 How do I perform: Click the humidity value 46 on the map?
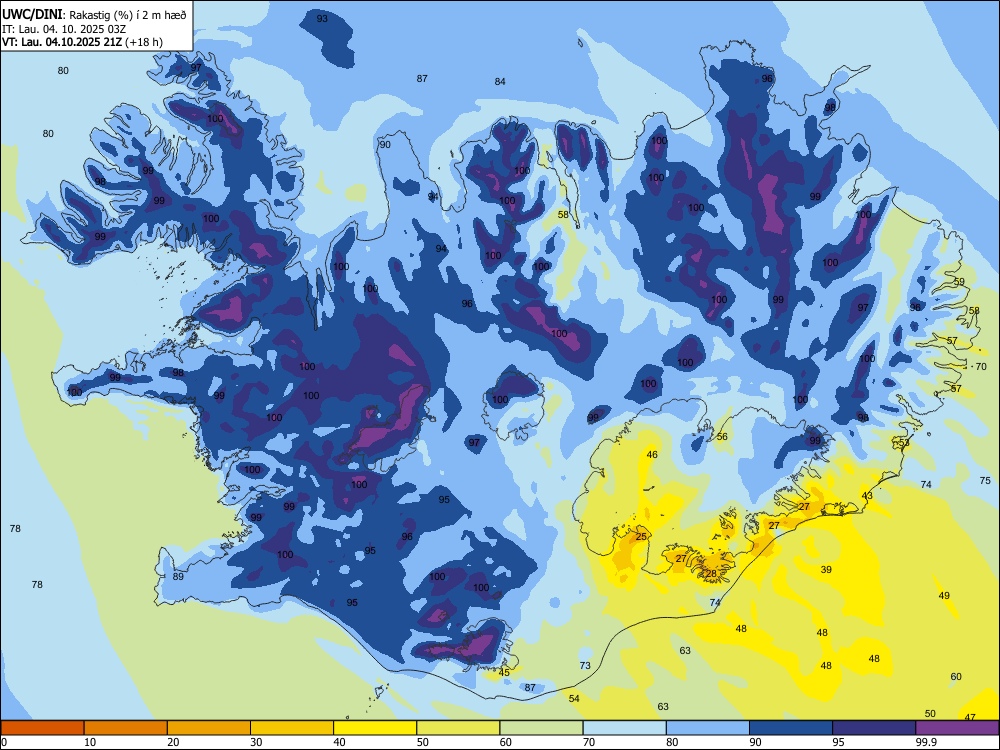(x=652, y=455)
